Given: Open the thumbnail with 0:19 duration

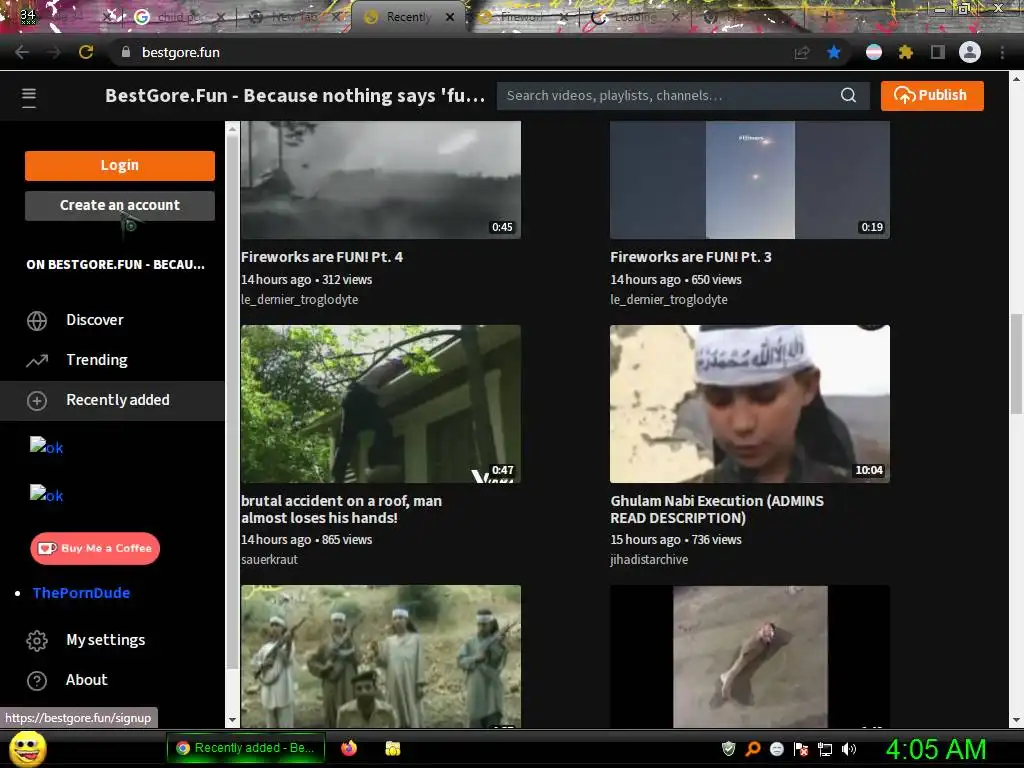Looking at the screenshot, I should tap(750, 180).
